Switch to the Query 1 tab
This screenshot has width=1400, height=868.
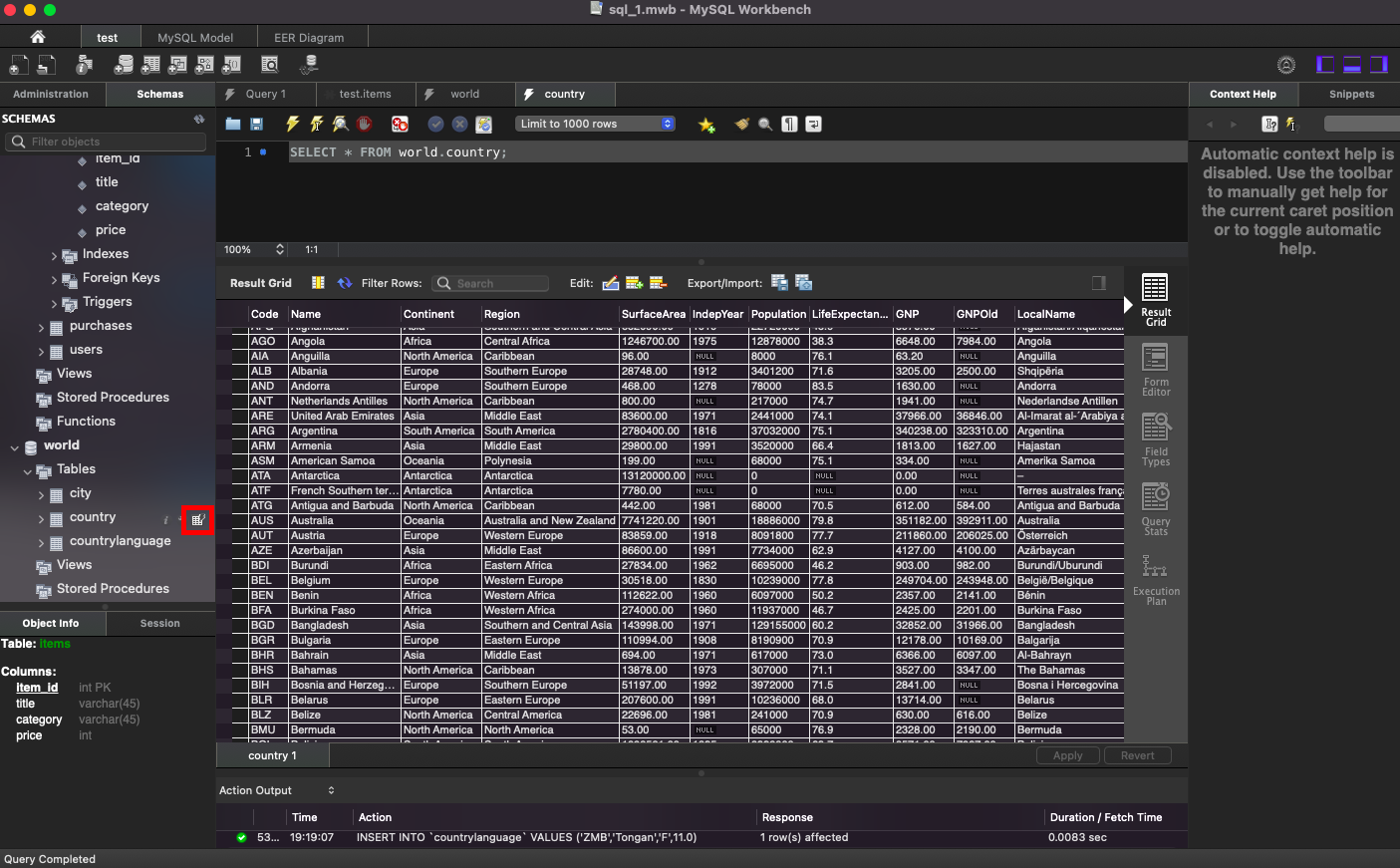[x=265, y=94]
